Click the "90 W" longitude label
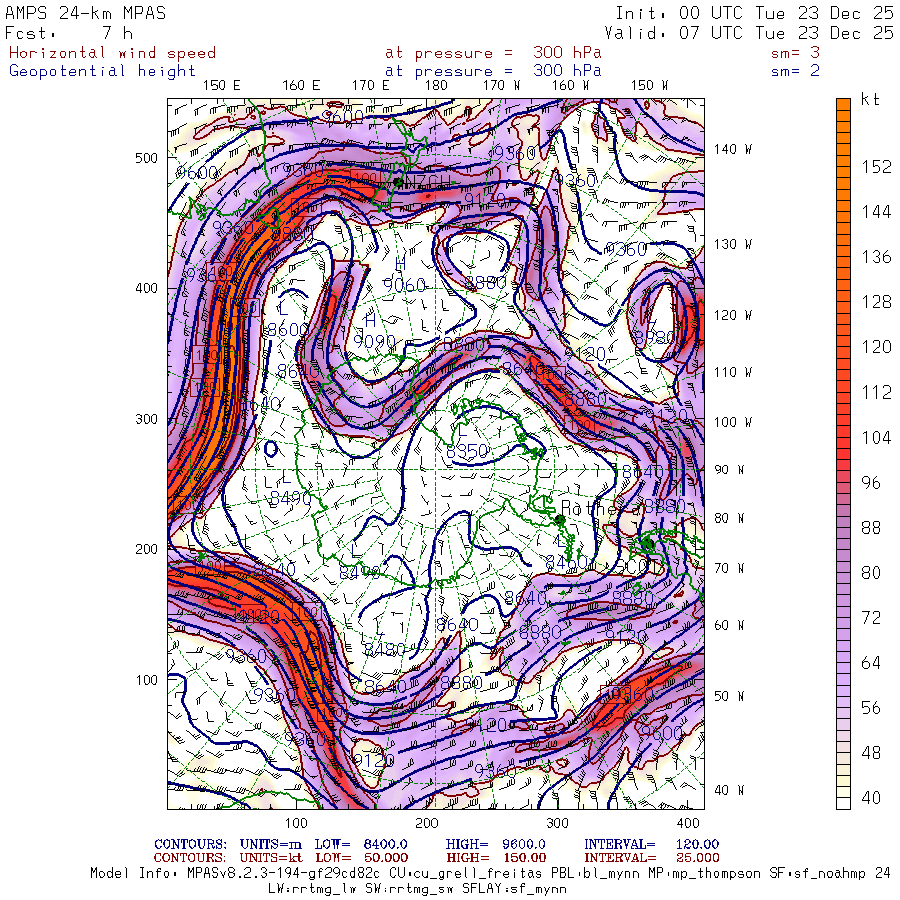This screenshot has width=900, height=900. [729, 470]
